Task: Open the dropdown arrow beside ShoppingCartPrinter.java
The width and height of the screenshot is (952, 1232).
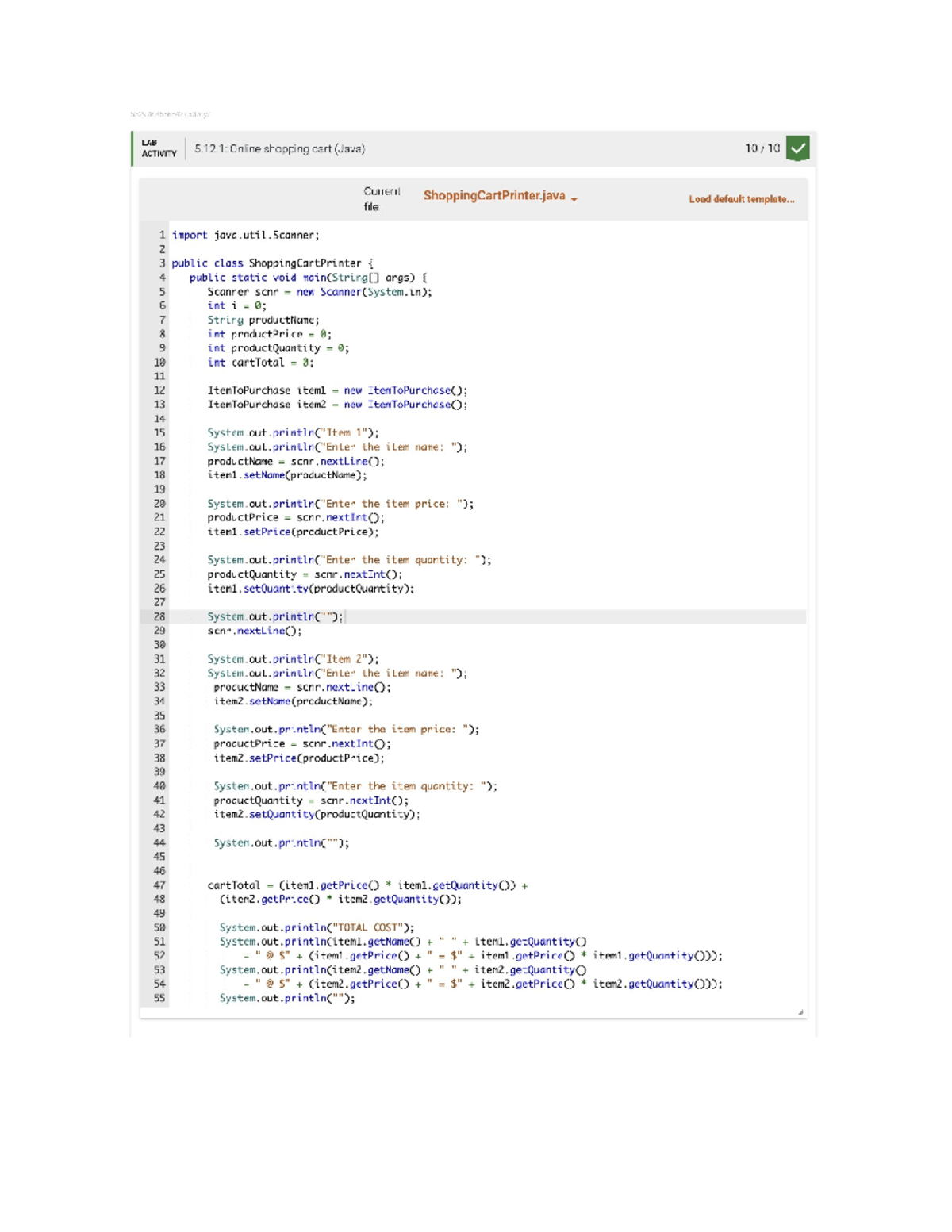Action: click(574, 197)
